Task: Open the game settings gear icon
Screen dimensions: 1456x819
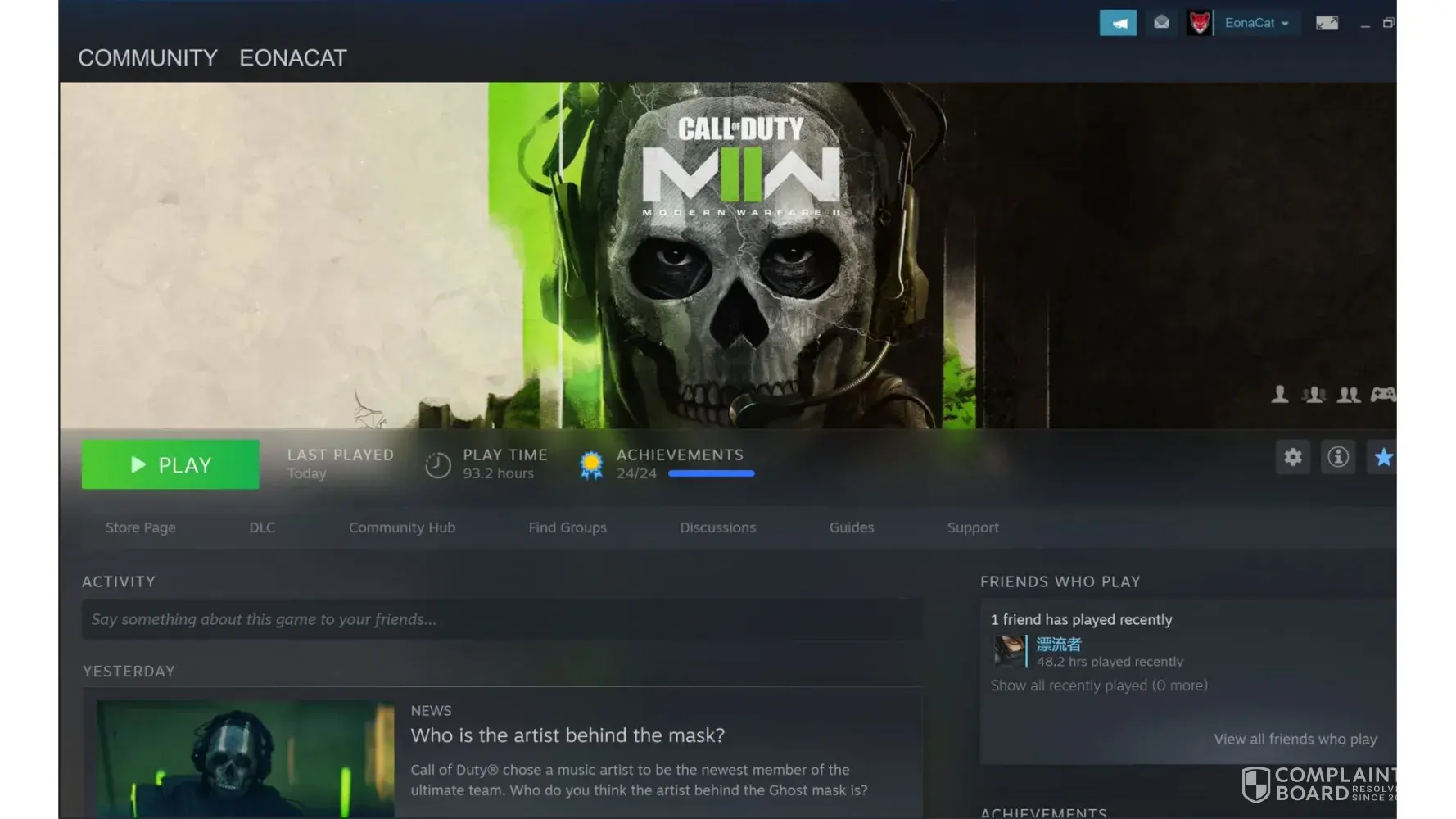Action: (x=1292, y=457)
